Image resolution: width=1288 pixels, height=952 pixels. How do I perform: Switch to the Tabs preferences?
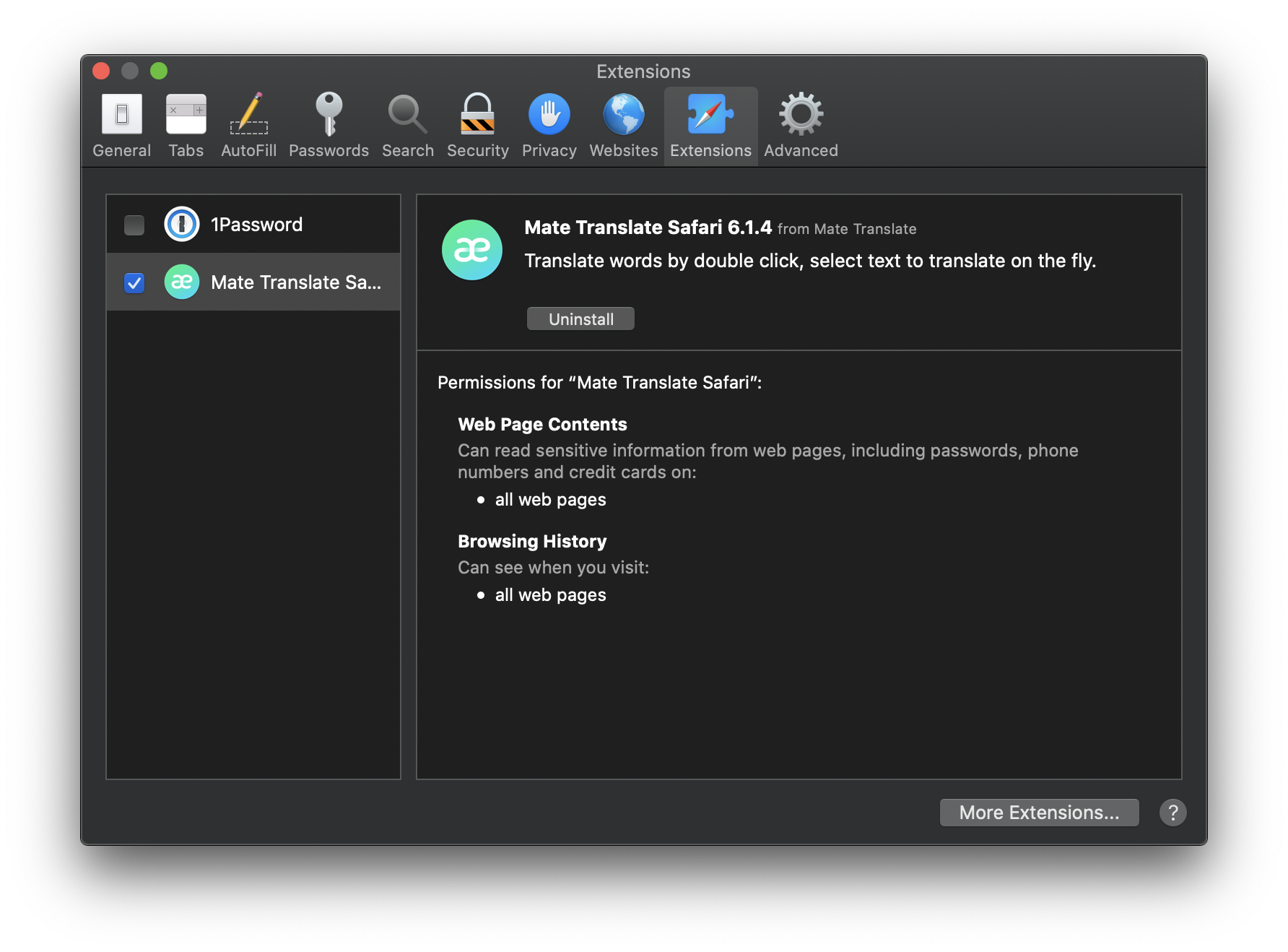[186, 126]
